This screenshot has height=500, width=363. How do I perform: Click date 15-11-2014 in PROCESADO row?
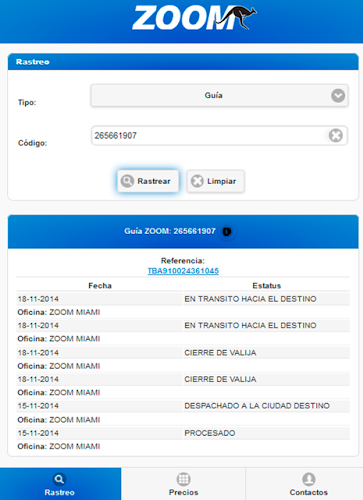38,433
